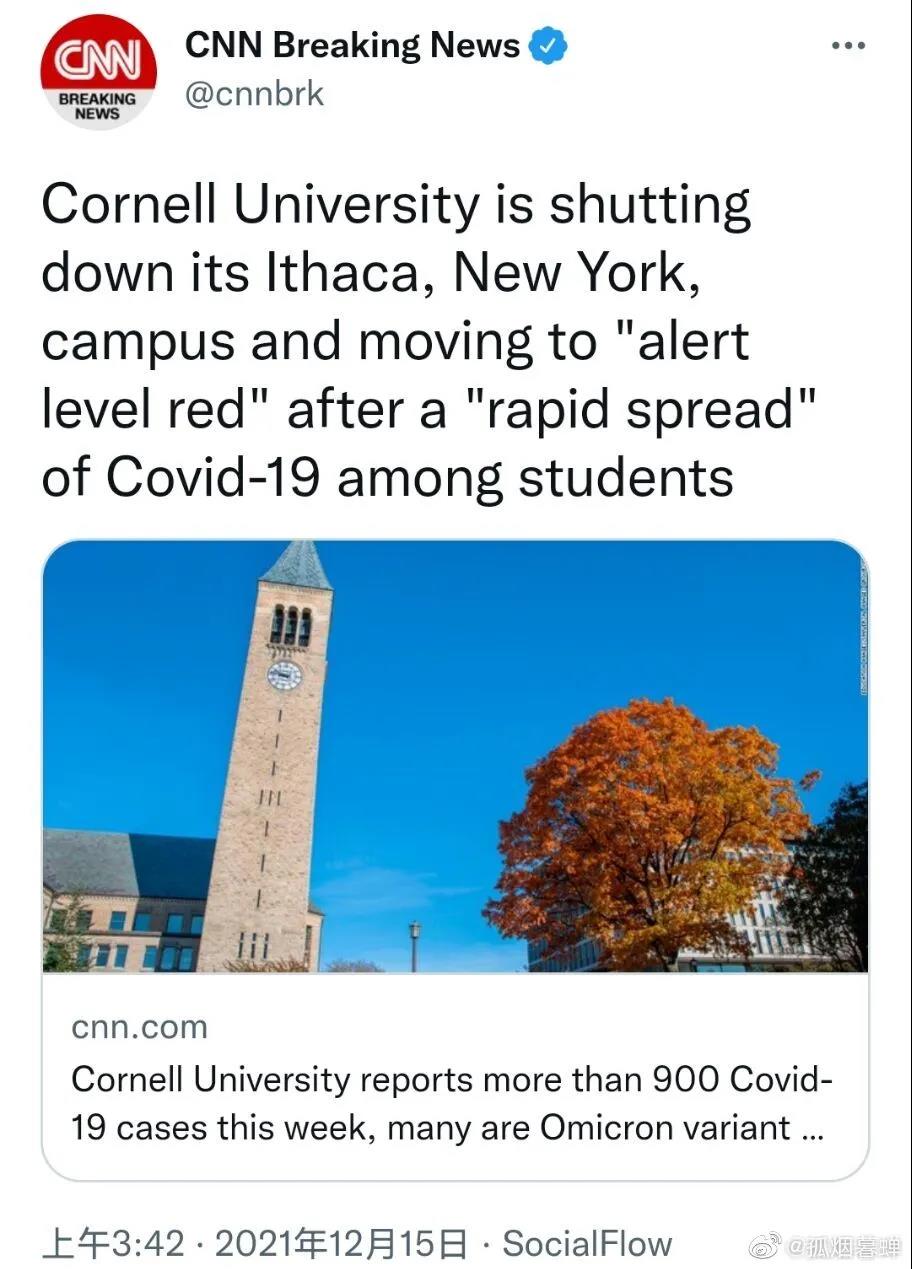Open the three-dot more options menu
Image resolution: width=912 pixels, height=1269 pixels.
click(x=848, y=46)
